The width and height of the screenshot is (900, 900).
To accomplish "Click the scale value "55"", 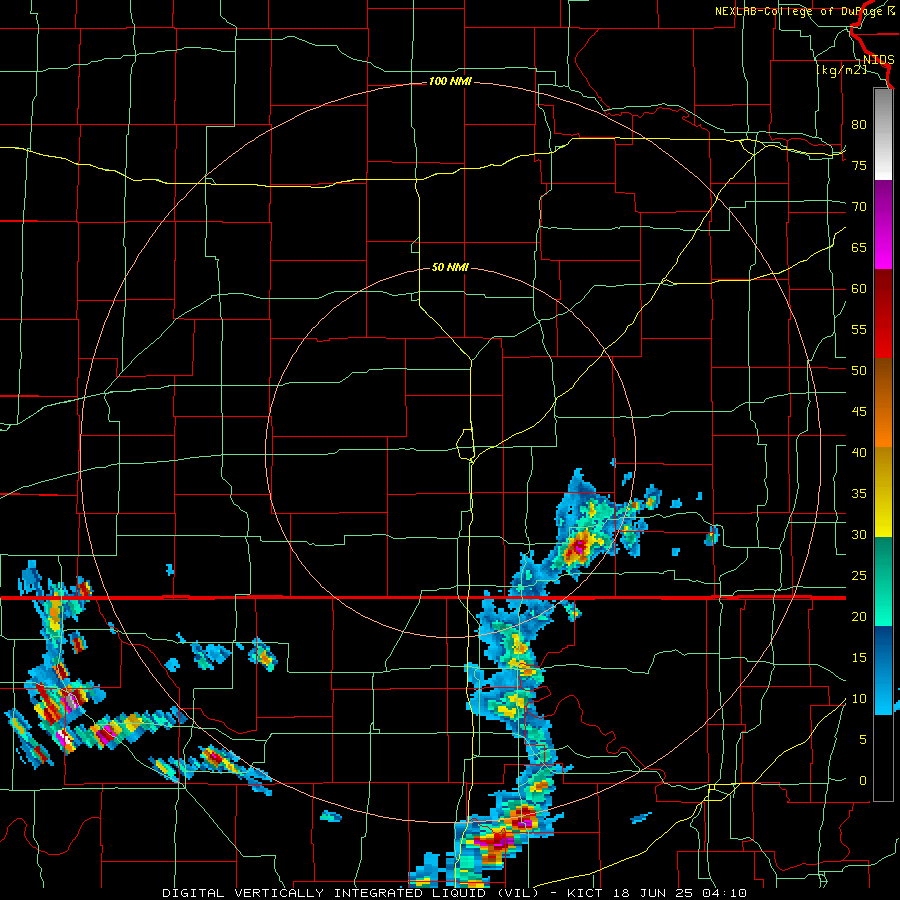I will point(859,329).
